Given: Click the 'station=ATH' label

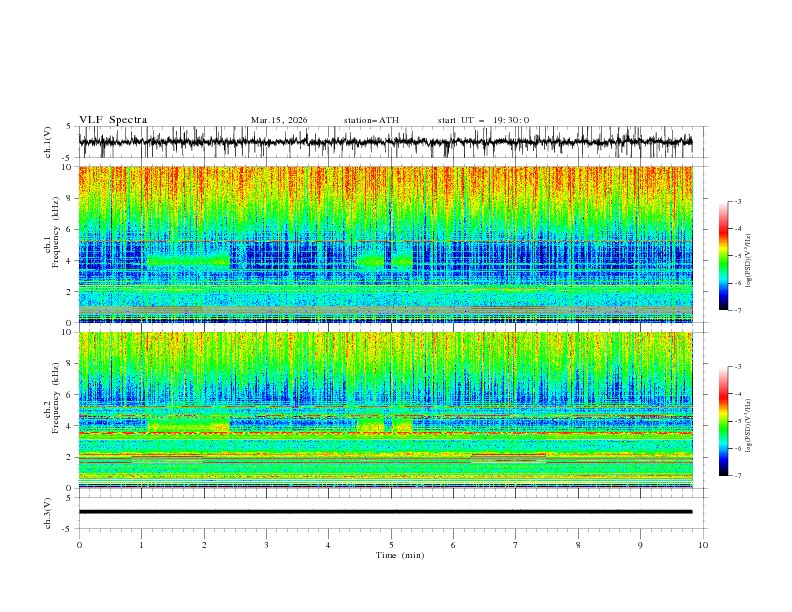Looking at the screenshot, I should pos(371,120).
